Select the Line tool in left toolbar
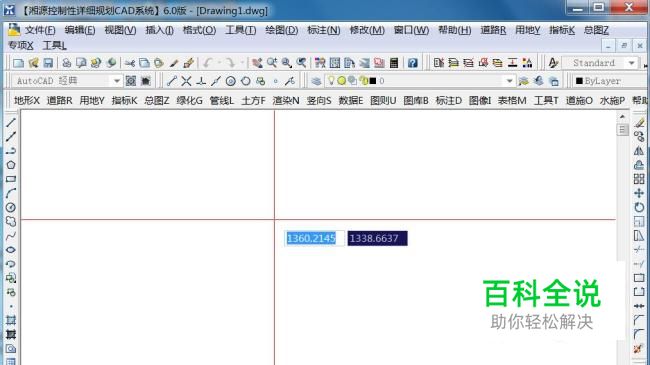 (x=11, y=123)
